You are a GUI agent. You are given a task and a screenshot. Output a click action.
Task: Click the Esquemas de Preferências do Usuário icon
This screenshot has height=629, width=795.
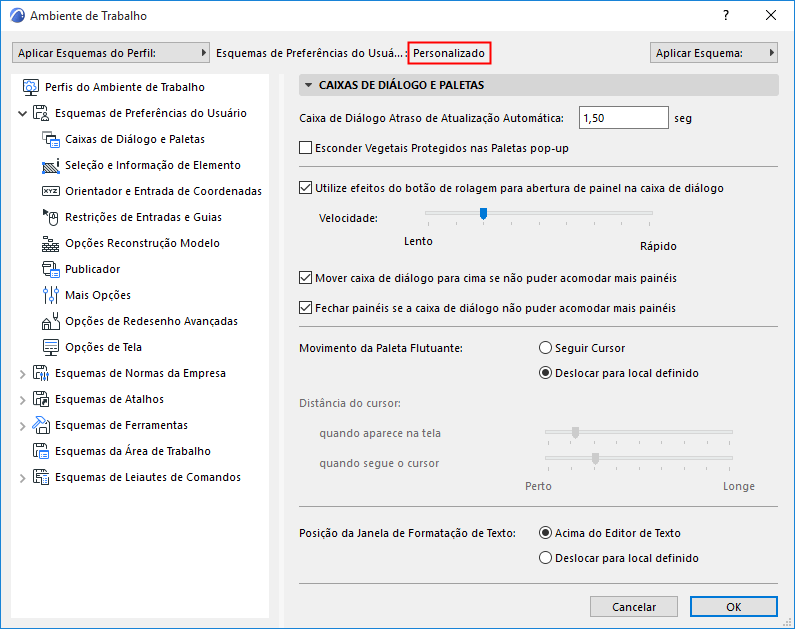(x=41, y=113)
